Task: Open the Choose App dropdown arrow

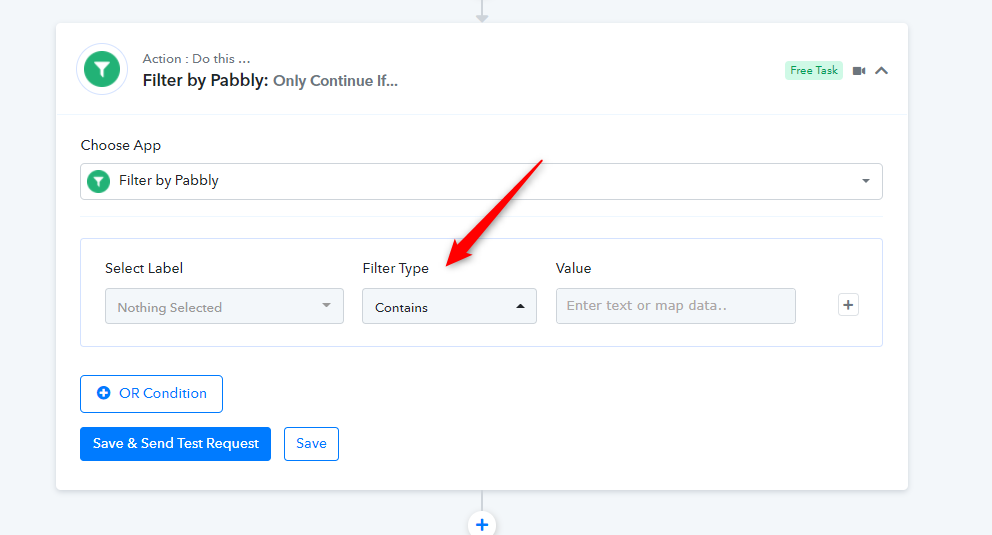Action: point(865,181)
